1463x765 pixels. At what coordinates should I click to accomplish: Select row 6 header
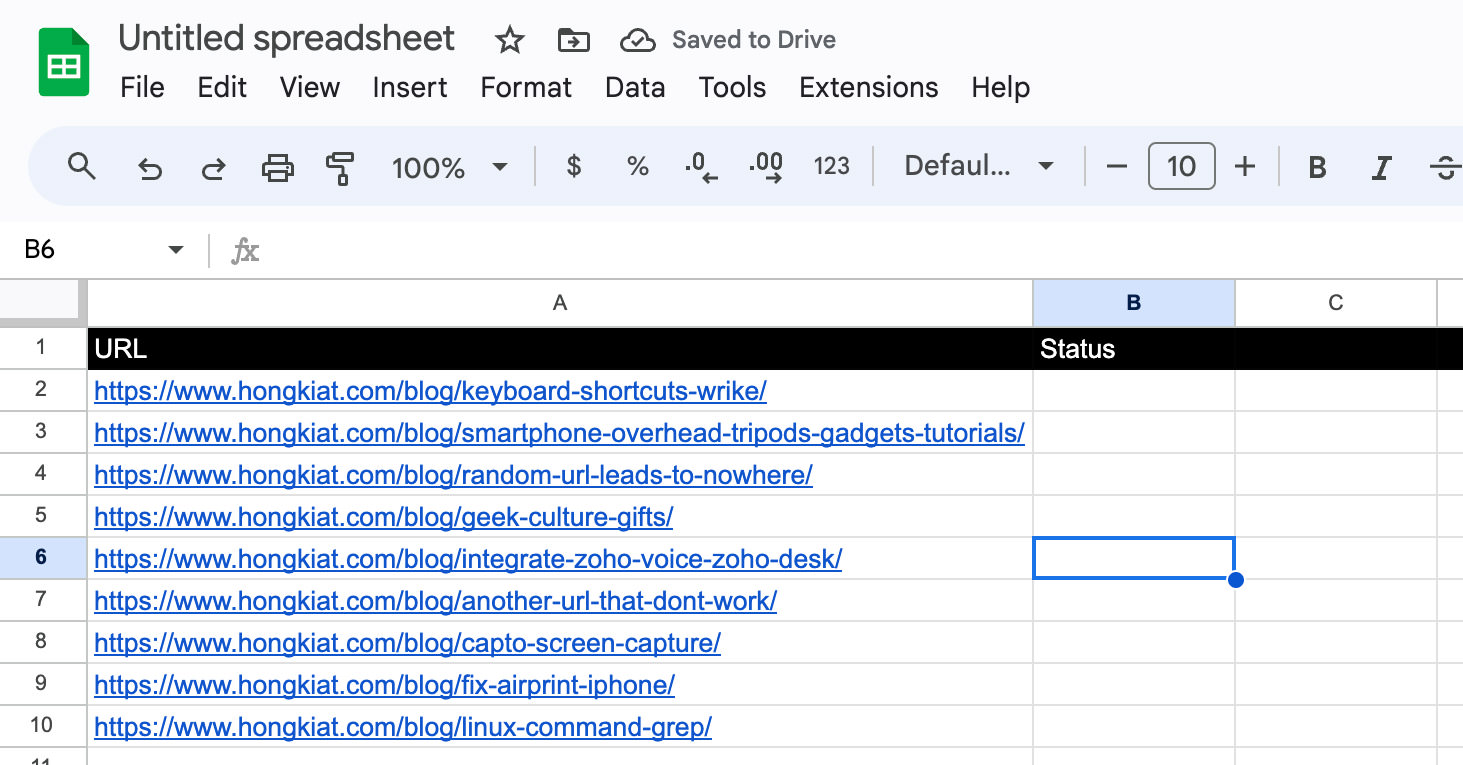point(42,558)
